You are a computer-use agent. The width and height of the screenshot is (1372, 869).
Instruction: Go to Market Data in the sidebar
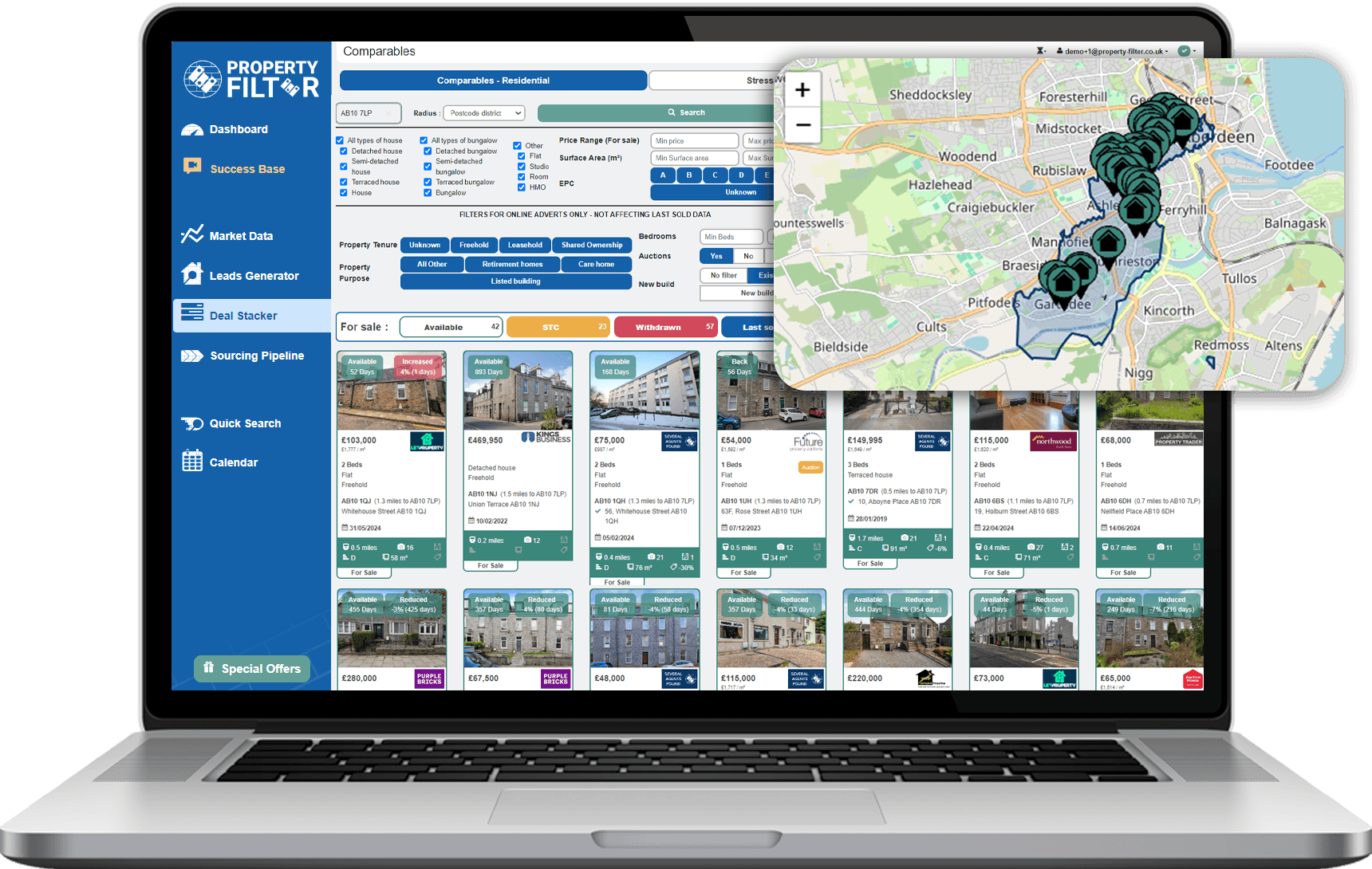(x=227, y=235)
